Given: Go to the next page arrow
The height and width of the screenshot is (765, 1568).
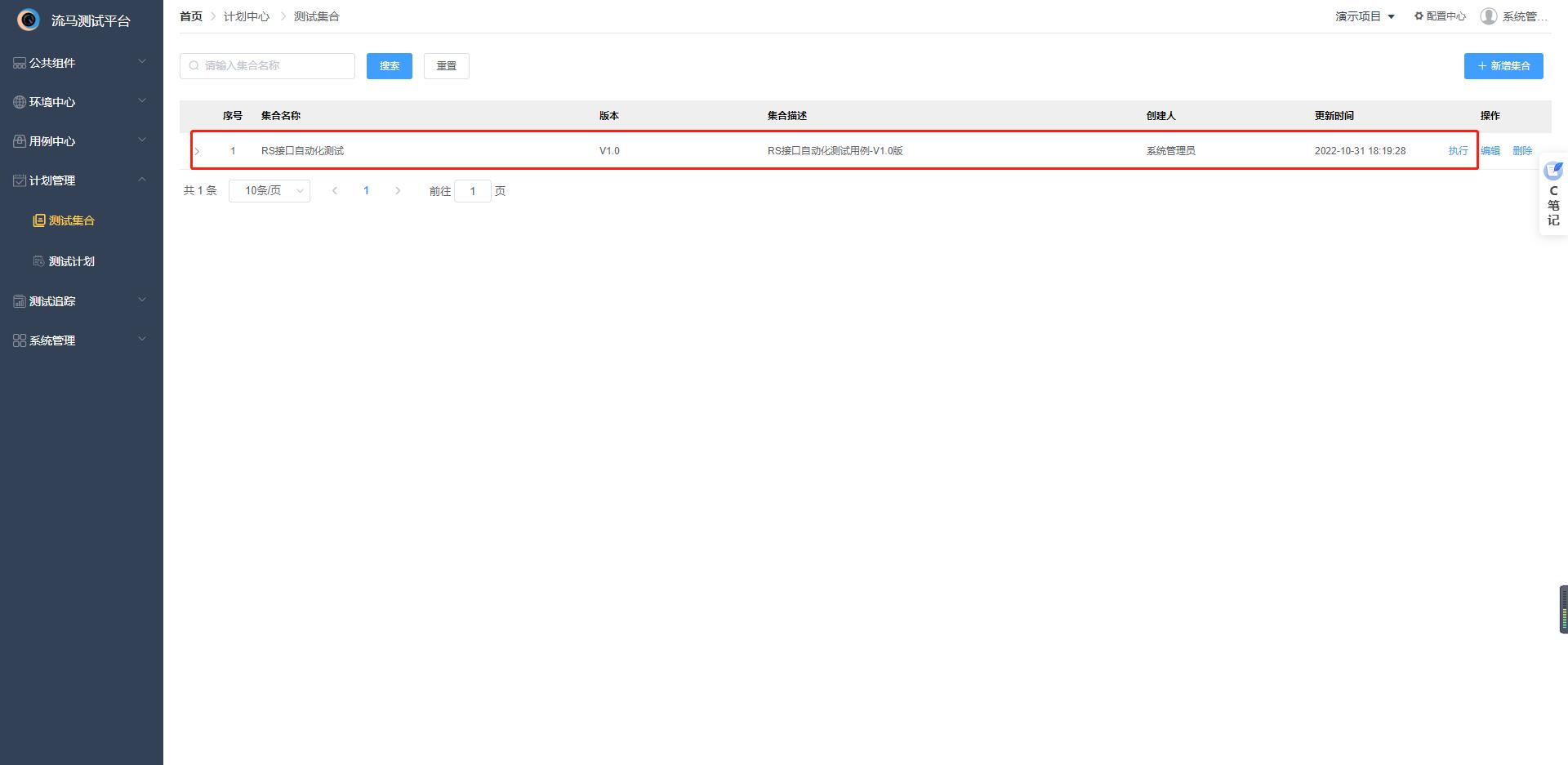Looking at the screenshot, I should pos(398,191).
